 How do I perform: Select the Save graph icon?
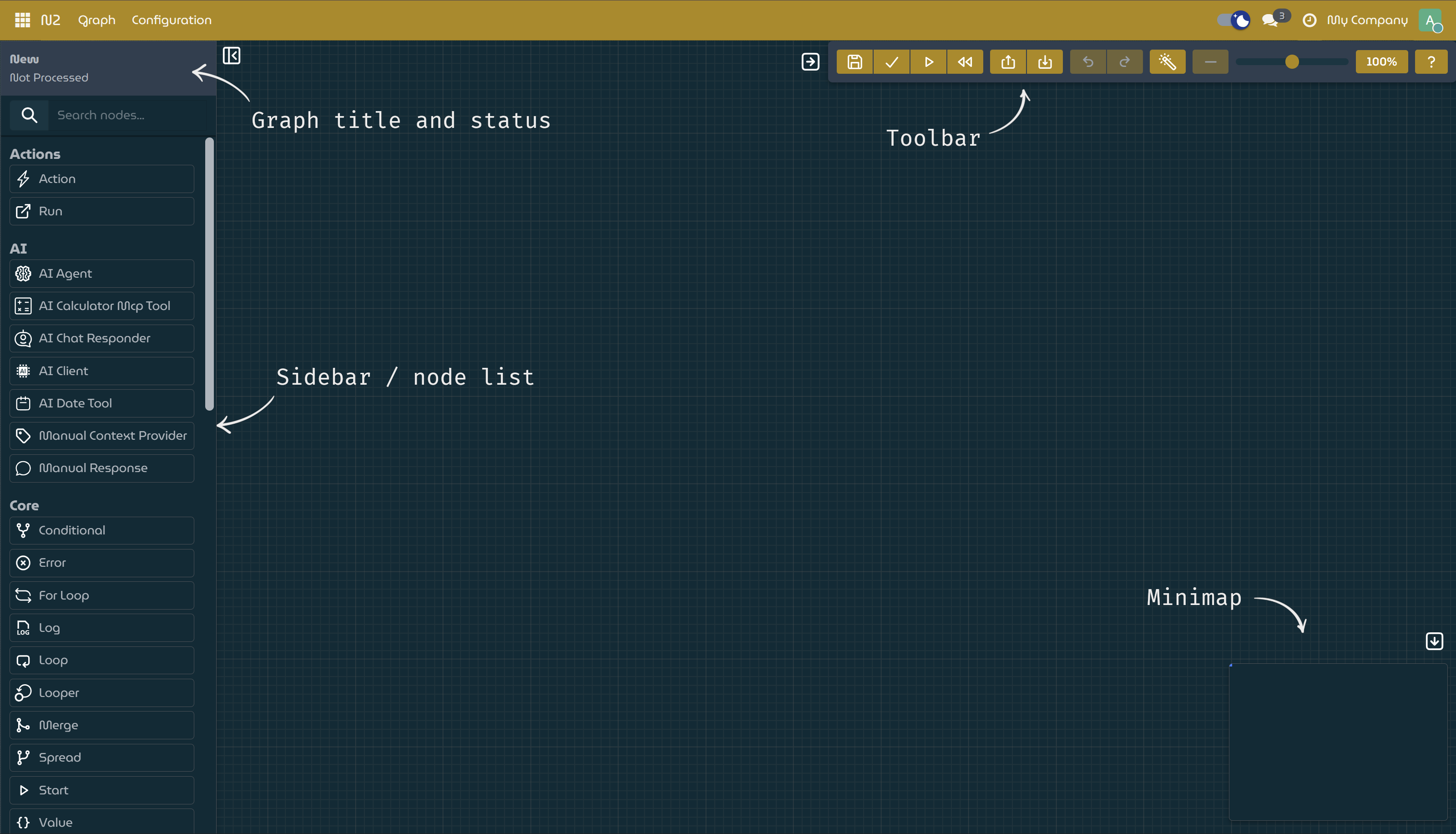click(x=854, y=61)
